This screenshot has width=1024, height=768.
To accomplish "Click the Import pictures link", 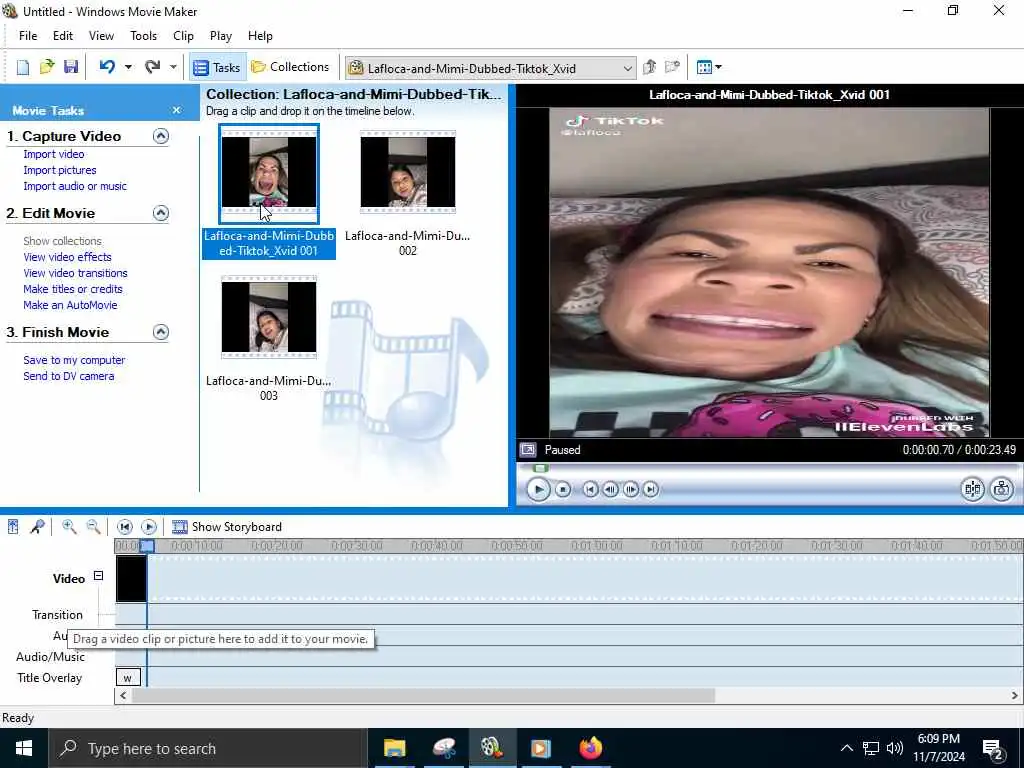I will click(60, 170).
